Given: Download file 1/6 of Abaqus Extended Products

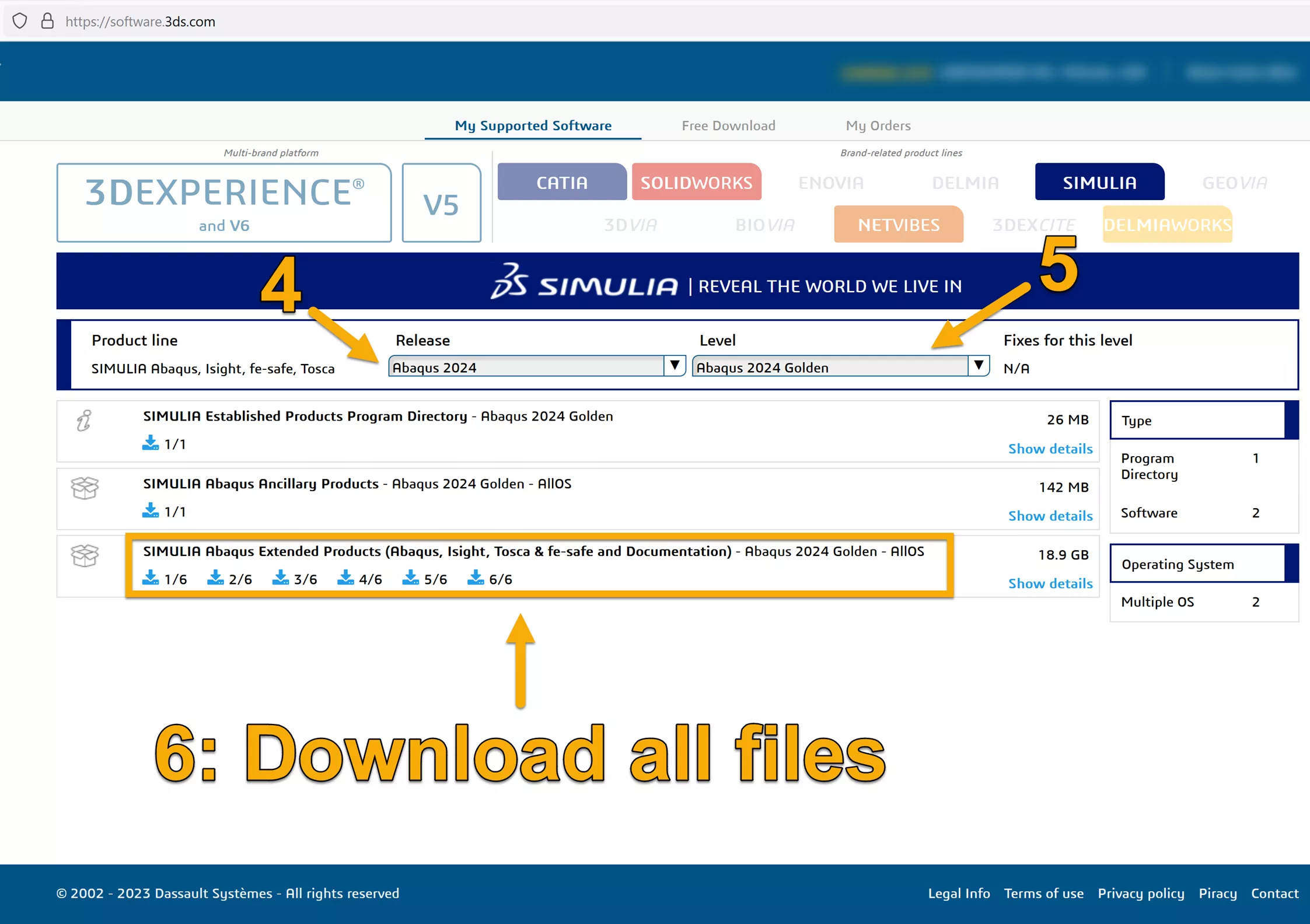Looking at the screenshot, I should 164,578.
